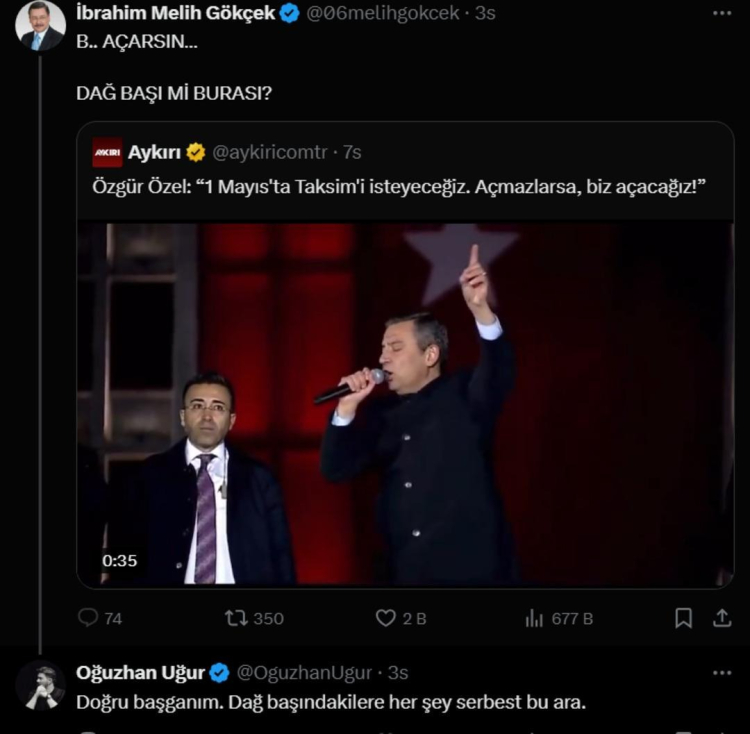Click the Oğuzhan Uğur display name
Image resolution: width=750 pixels, height=734 pixels.
140,673
